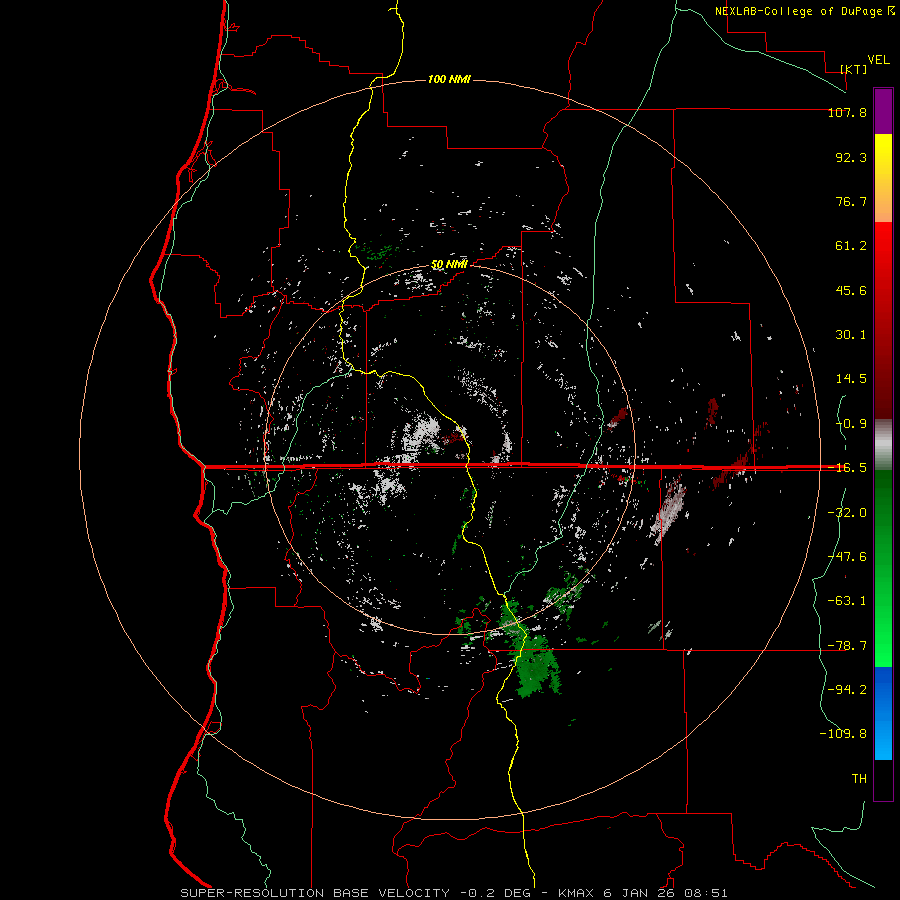Click the 30.1 scale value
900x900 pixels.
[x=851, y=335]
